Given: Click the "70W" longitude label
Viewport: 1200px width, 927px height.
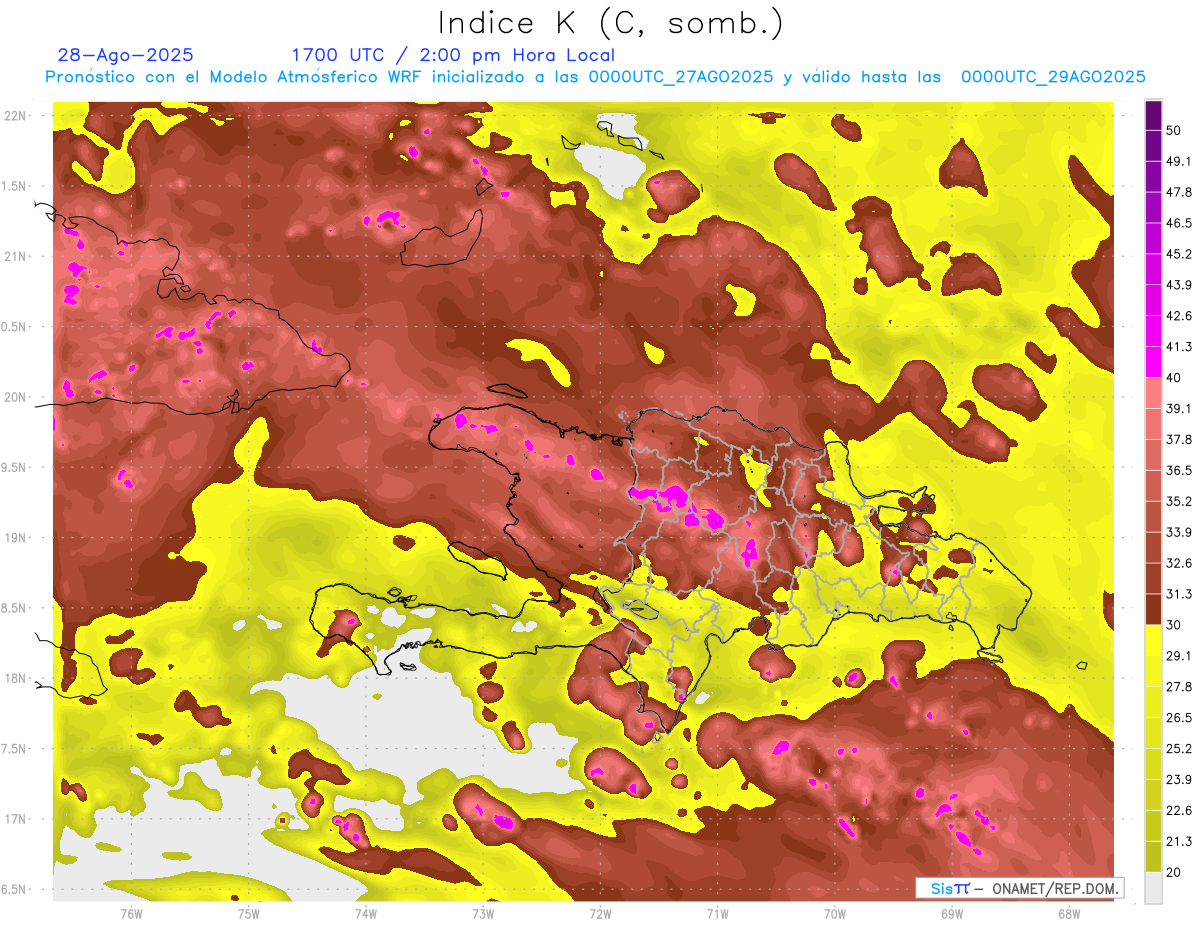Looking at the screenshot, I should click(835, 913).
